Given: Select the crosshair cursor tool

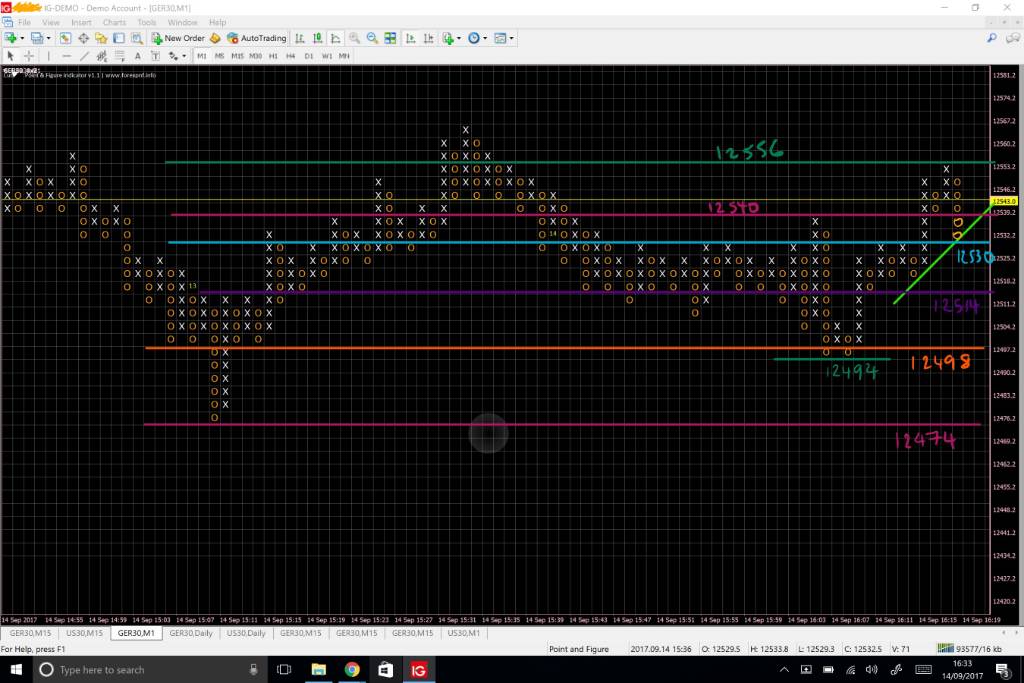Looking at the screenshot, I should pyautogui.click(x=29, y=56).
